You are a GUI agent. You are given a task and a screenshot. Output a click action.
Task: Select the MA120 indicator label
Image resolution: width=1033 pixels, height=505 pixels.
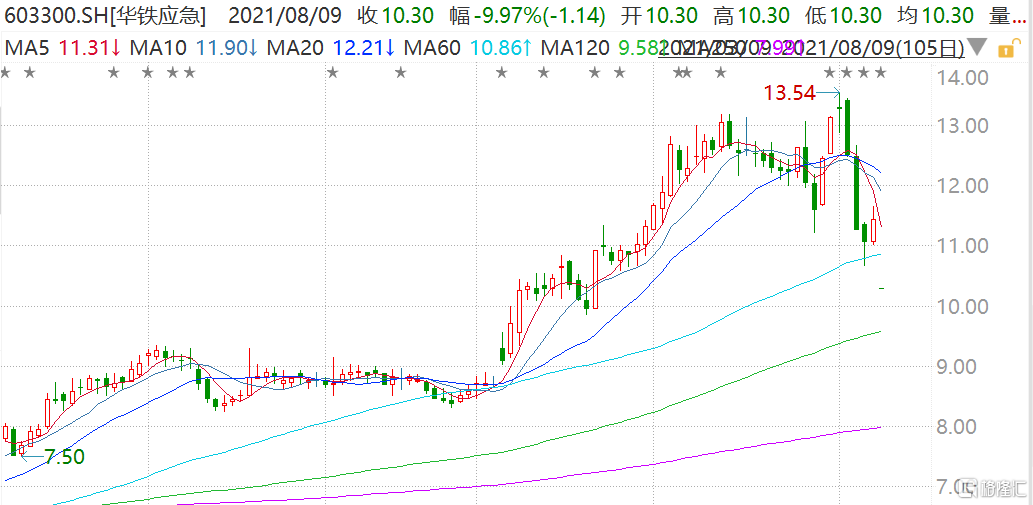[x=573, y=48]
